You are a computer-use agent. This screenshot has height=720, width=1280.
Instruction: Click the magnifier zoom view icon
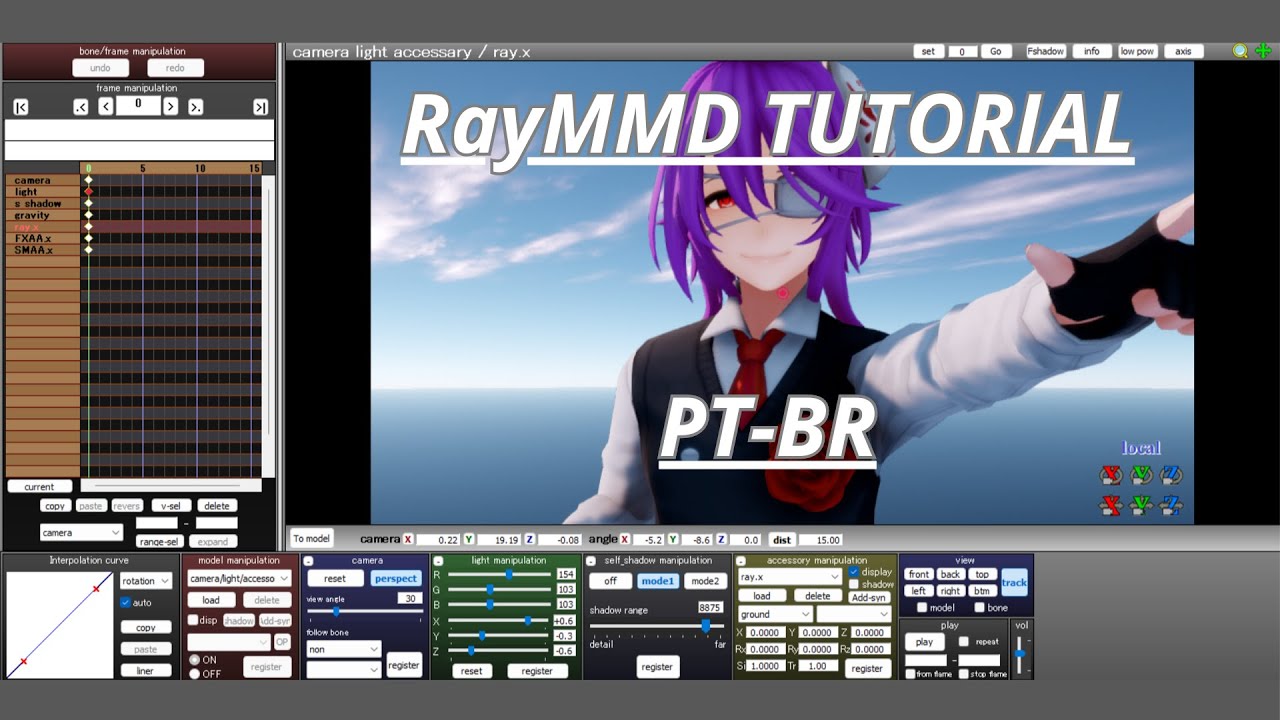pyautogui.click(x=1240, y=51)
